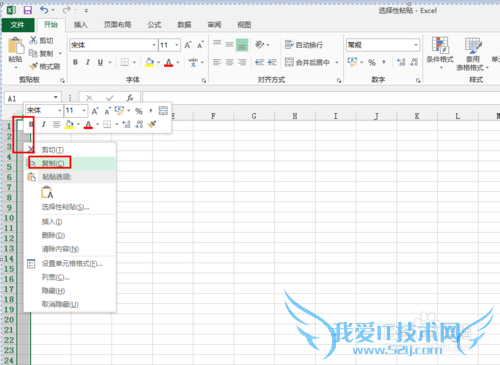Click the Cut scissors icon in ribbon
The image size is (500, 365).
coord(33,40)
